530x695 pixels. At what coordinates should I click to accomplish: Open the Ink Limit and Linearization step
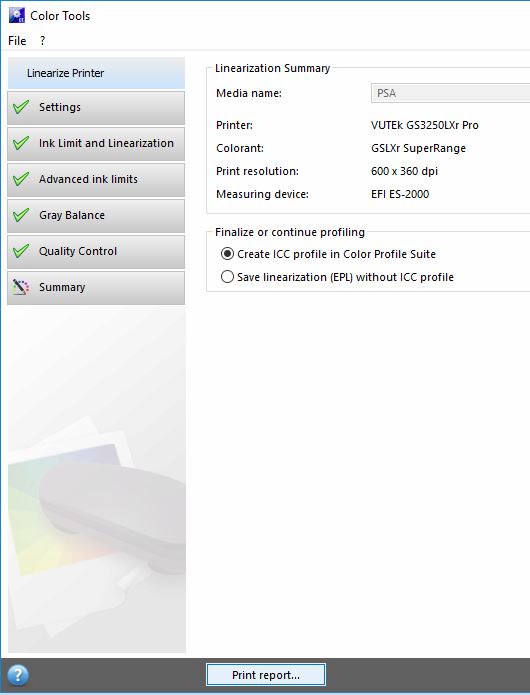point(96,144)
